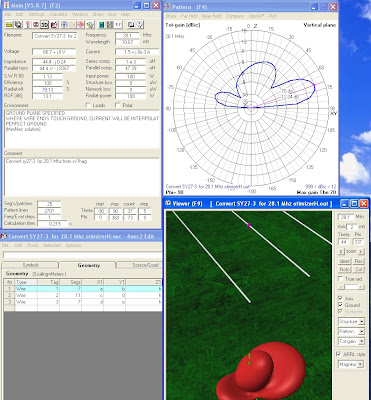Image resolution: width=371 pixels, height=400 pixels.
Task: Click the Segs value 11 cell
Action: pyautogui.click(x=70, y=295)
